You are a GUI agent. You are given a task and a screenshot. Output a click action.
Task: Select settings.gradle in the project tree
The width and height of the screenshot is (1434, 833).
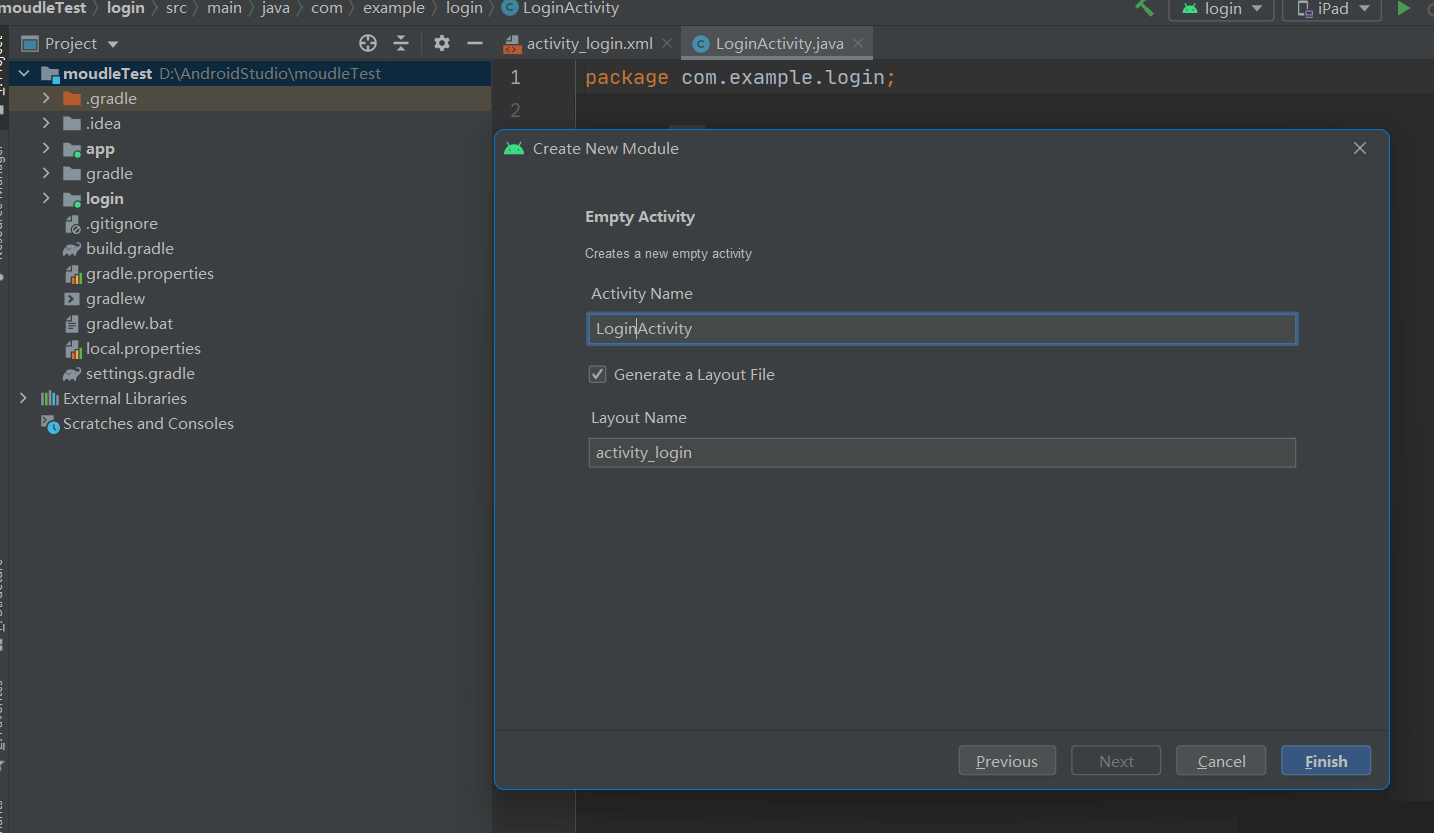140,373
